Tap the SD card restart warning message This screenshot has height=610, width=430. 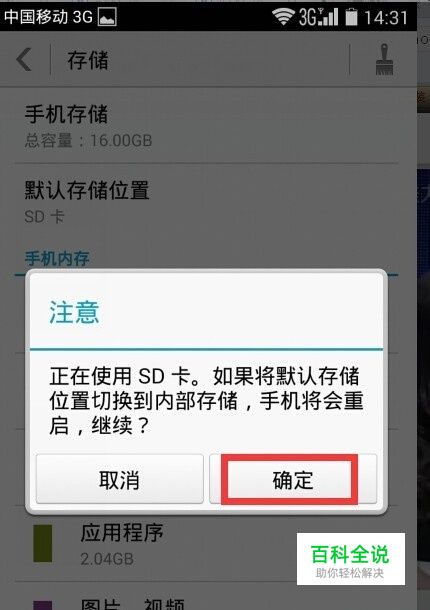tap(206, 400)
